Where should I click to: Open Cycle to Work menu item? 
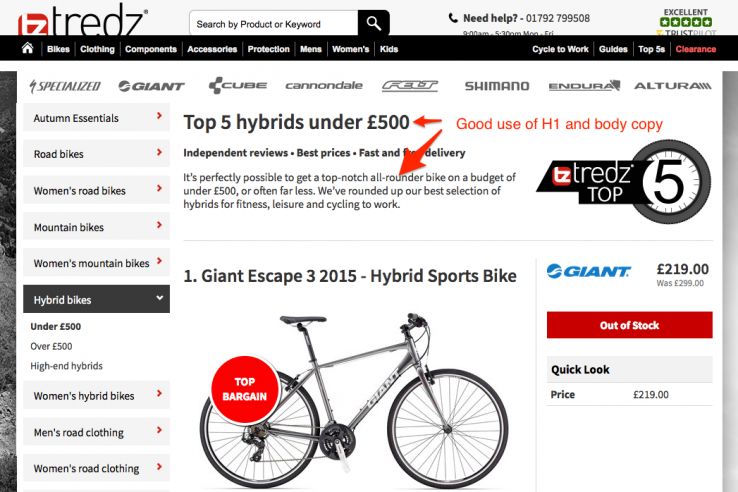tap(560, 49)
